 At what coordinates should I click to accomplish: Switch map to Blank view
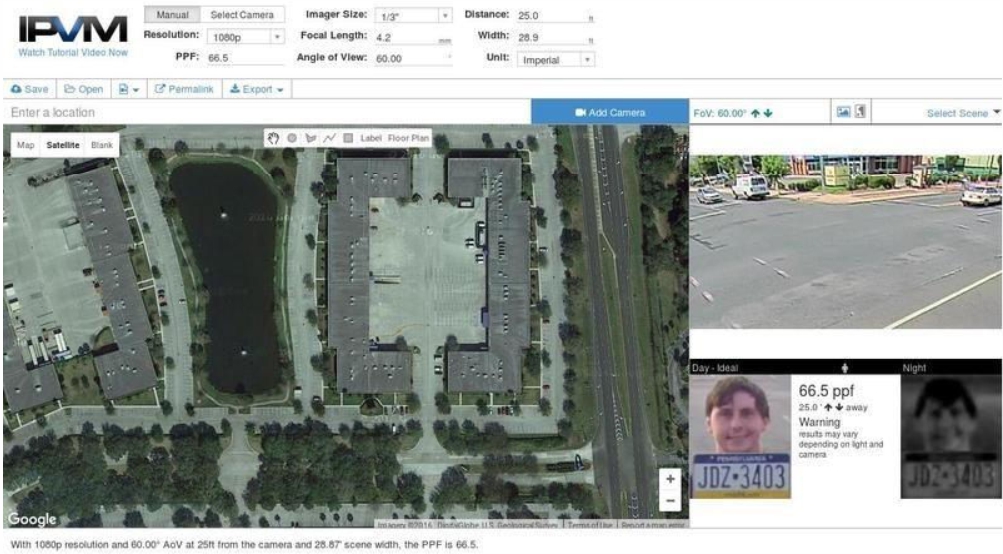click(102, 146)
